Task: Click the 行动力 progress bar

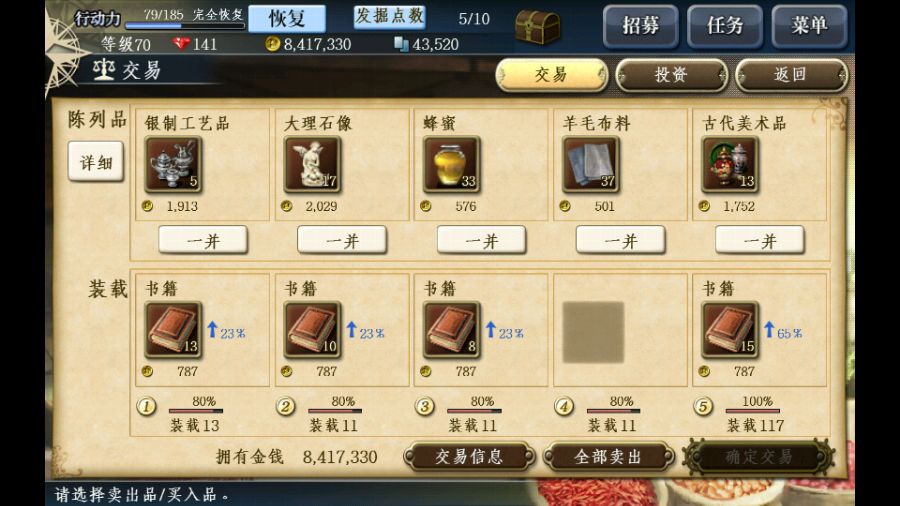Action: point(185,26)
